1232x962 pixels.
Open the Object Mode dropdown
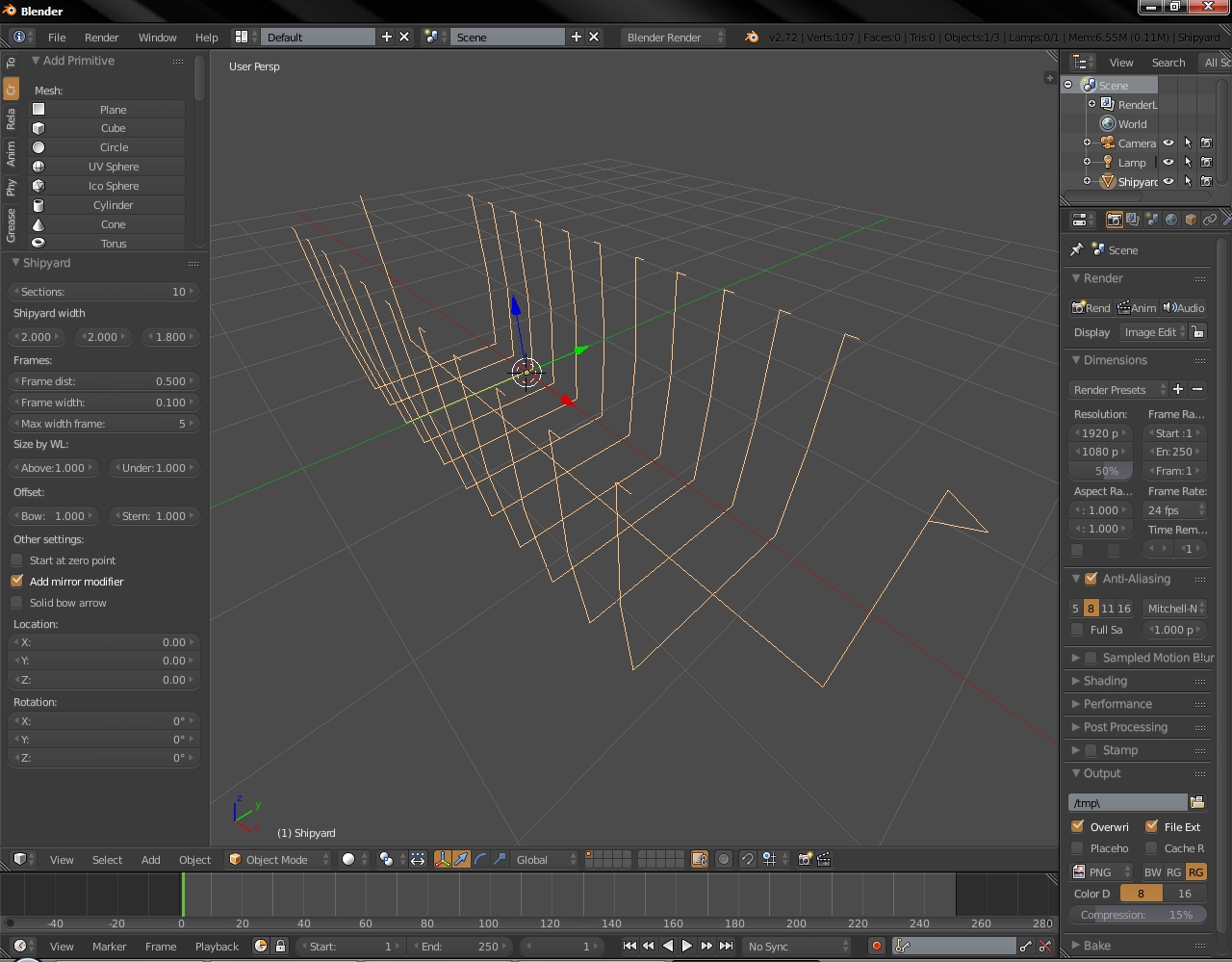point(277,859)
